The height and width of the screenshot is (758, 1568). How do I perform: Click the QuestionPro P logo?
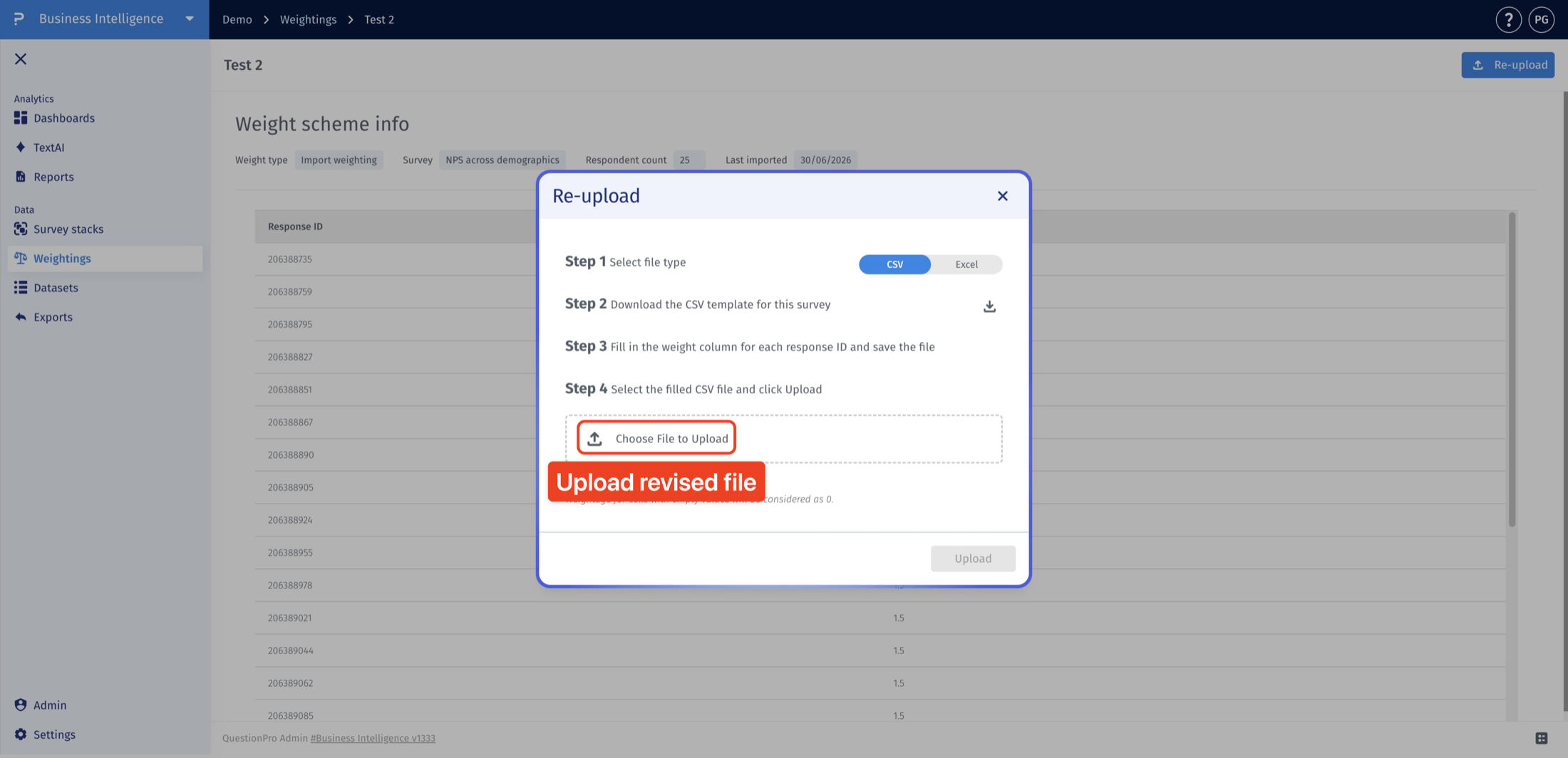click(x=19, y=19)
